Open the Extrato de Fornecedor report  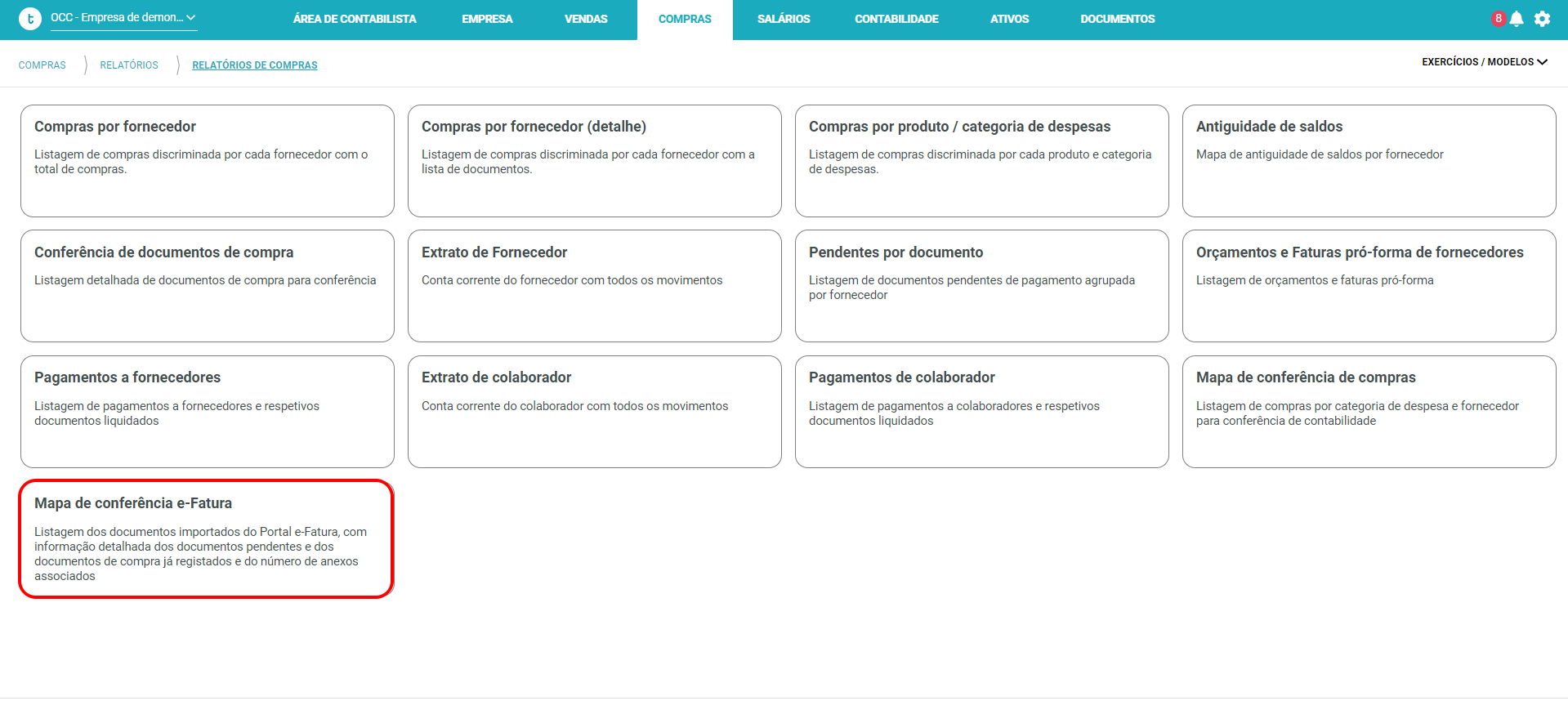pos(595,286)
